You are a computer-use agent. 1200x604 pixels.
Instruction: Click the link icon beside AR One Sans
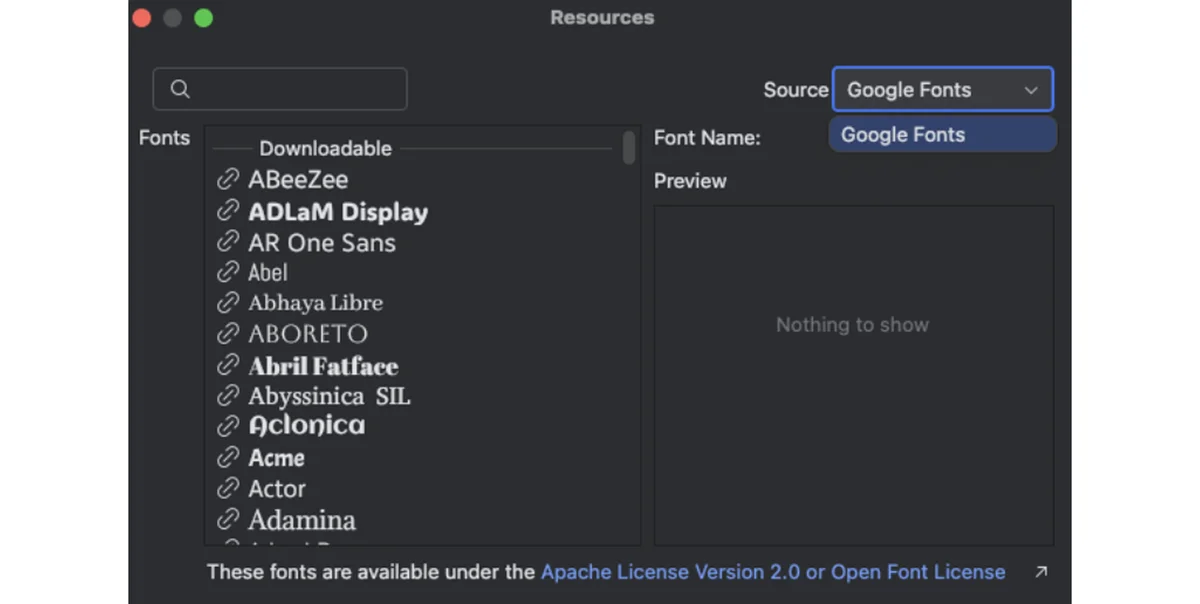coord(228,242)
